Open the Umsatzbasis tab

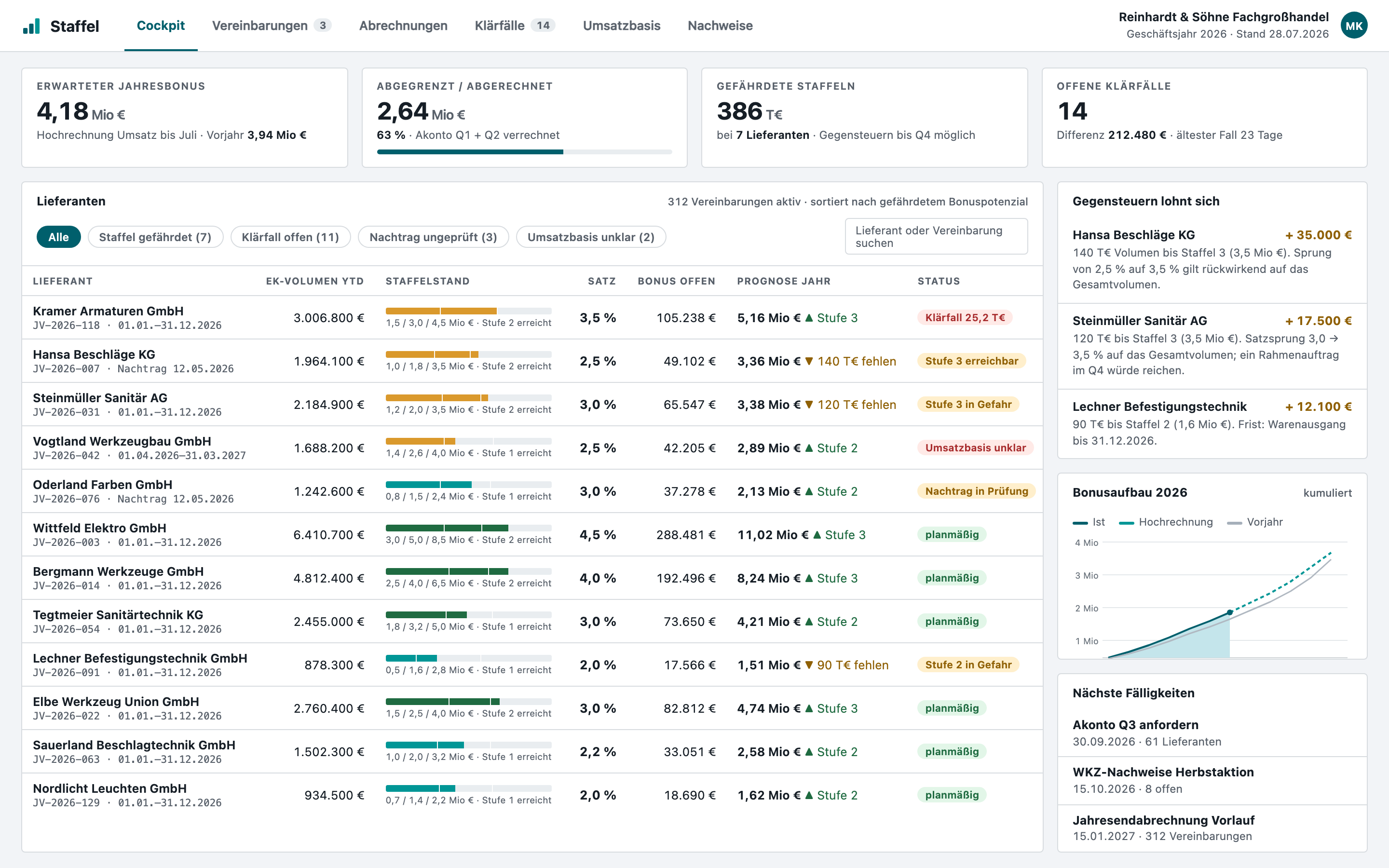[x=622, y=26]
